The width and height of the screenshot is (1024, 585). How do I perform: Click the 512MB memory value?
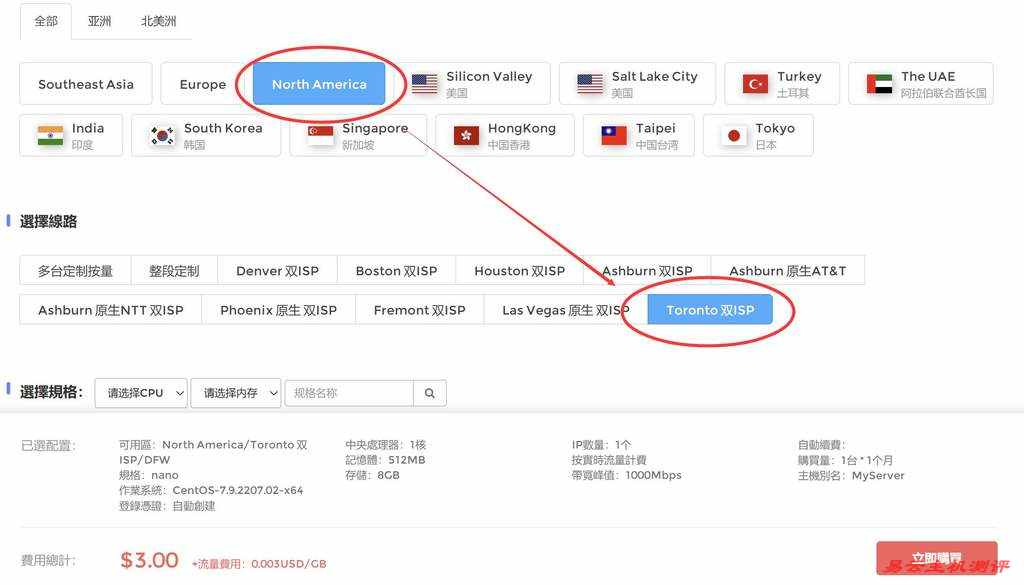(x=406, y=460)
